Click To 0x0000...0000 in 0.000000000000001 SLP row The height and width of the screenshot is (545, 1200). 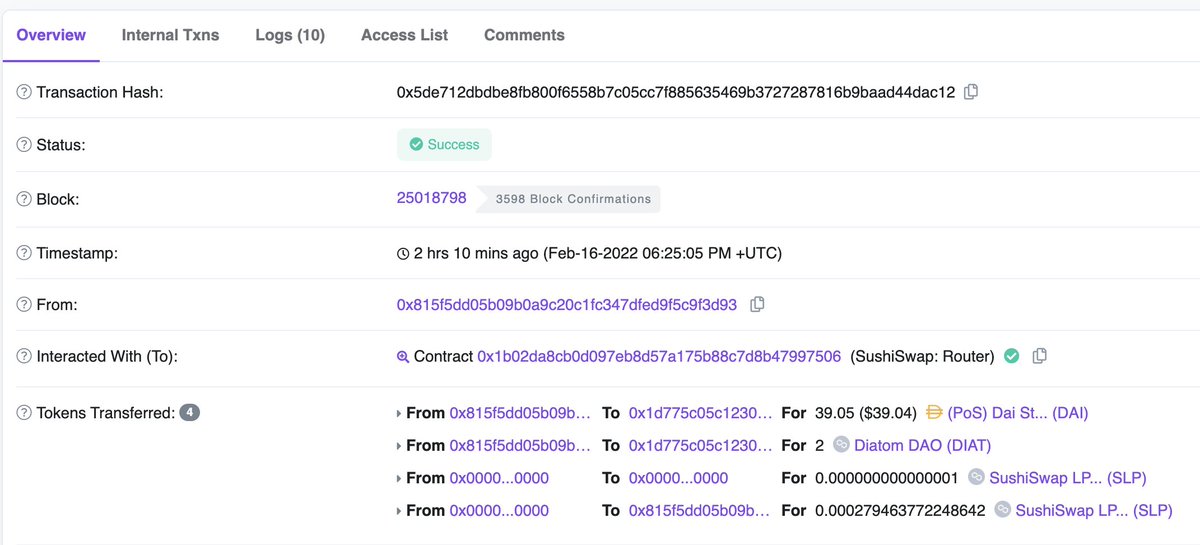678,478
